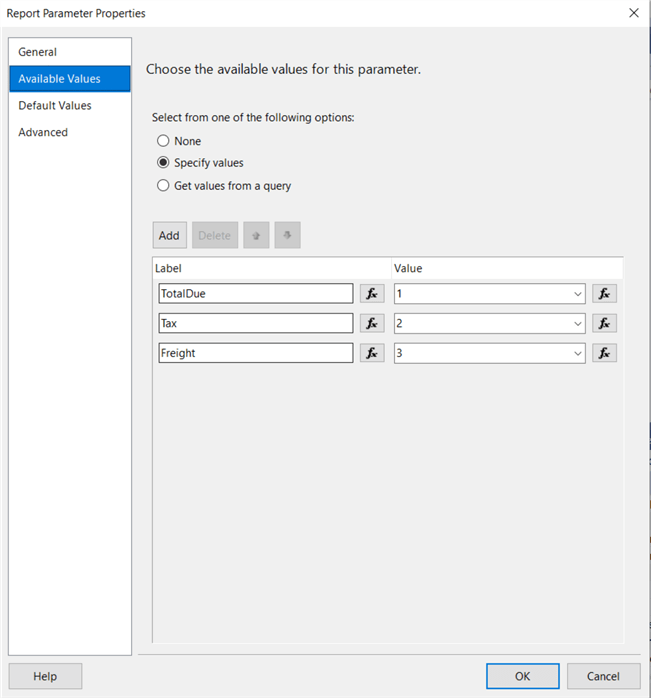
Task: Choose the Specify values radio option
Action: [x=163, y=163]
